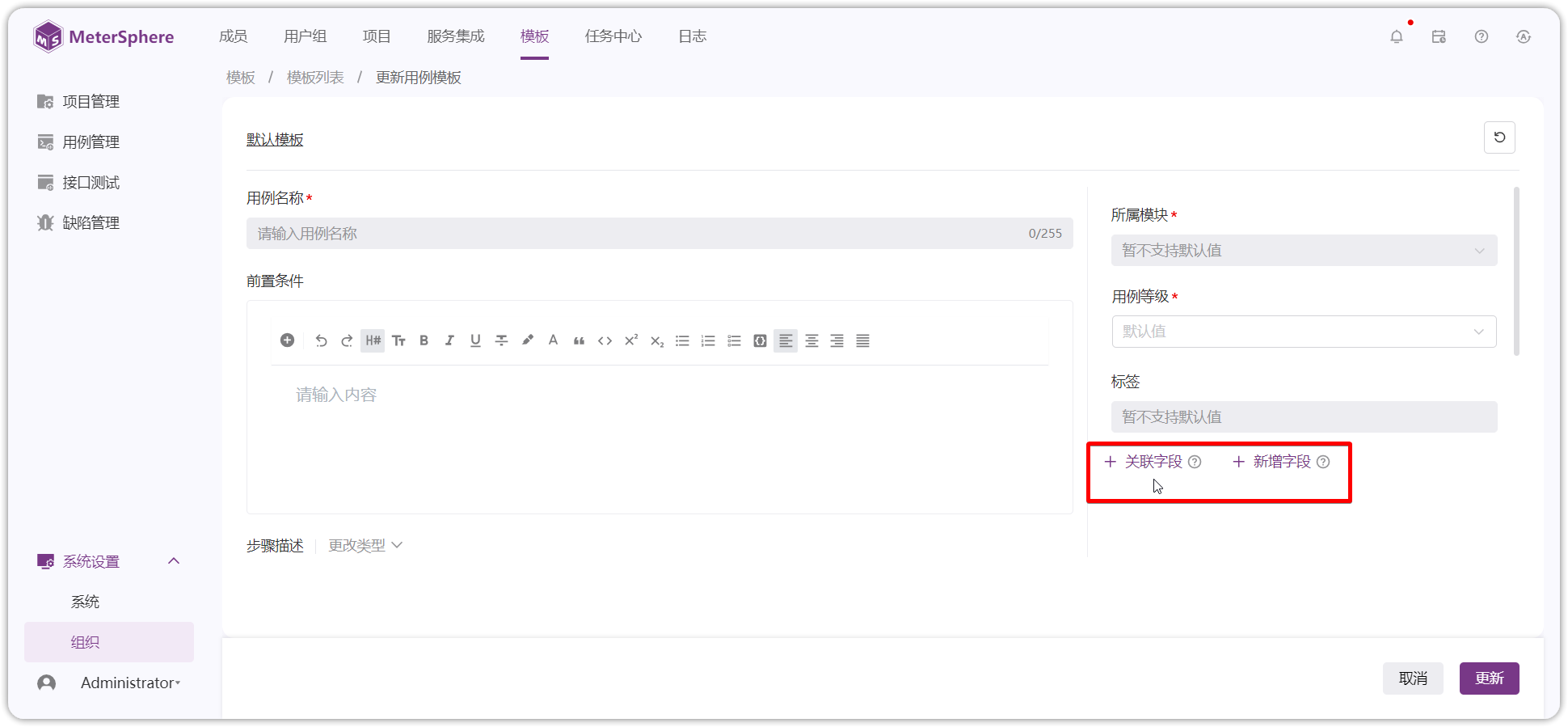Click the insert plus icon in editor toolbar
Screen dimensions: 1568x727
pos(287,340)
